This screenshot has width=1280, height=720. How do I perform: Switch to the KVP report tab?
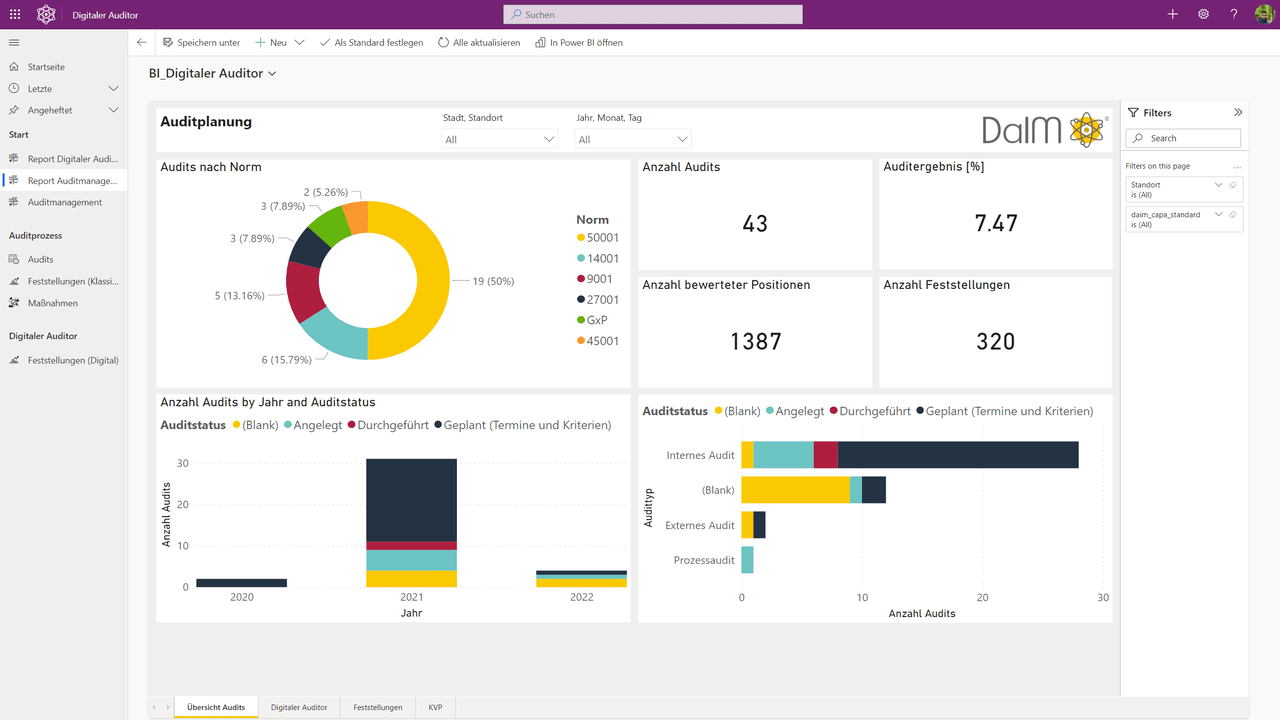(x=436, y=707)
